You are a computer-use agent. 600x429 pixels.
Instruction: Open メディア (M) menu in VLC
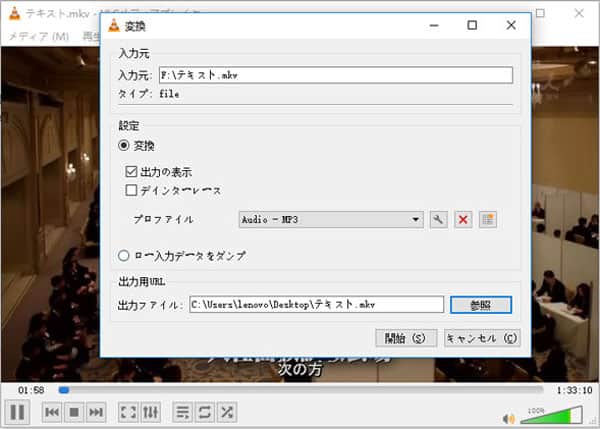tap(38, 36)
